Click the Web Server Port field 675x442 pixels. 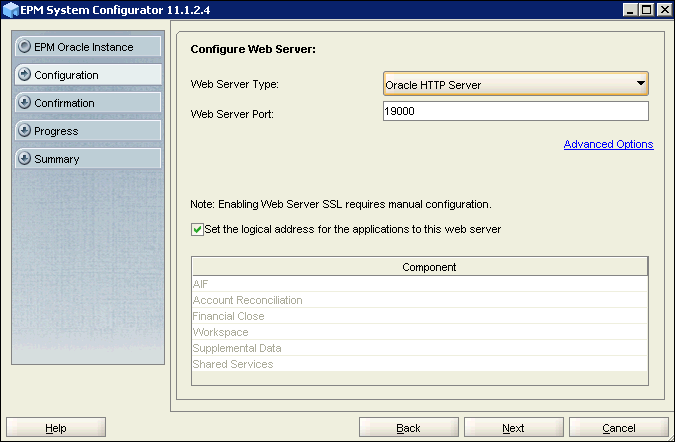pyautogui.click(x=516, y=111)
